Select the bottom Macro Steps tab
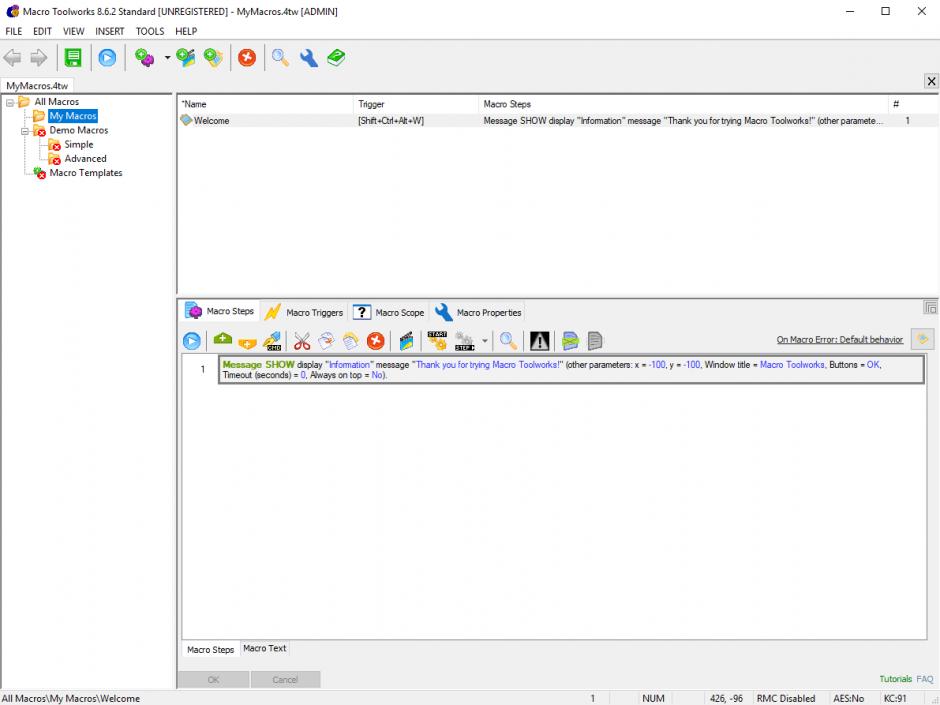The image size is (940, 705). point(210,650)
